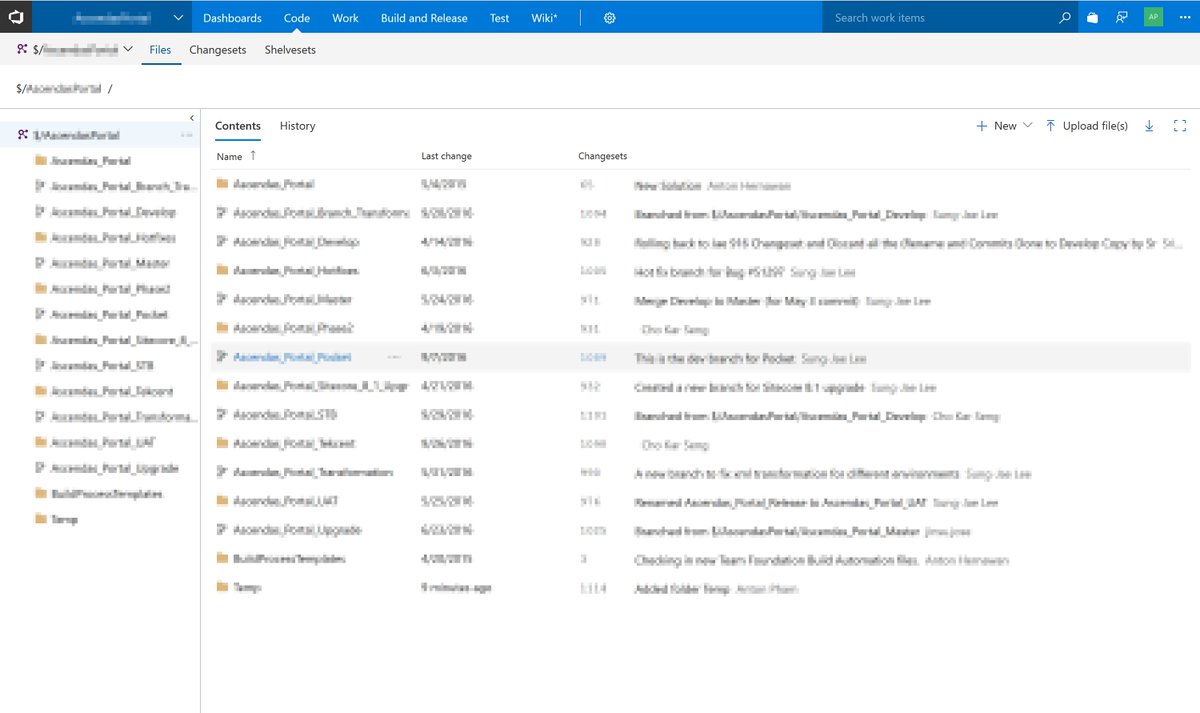Open the settings gear in the top navigation
Screen dimensions: 1200x713
(610, 18)
